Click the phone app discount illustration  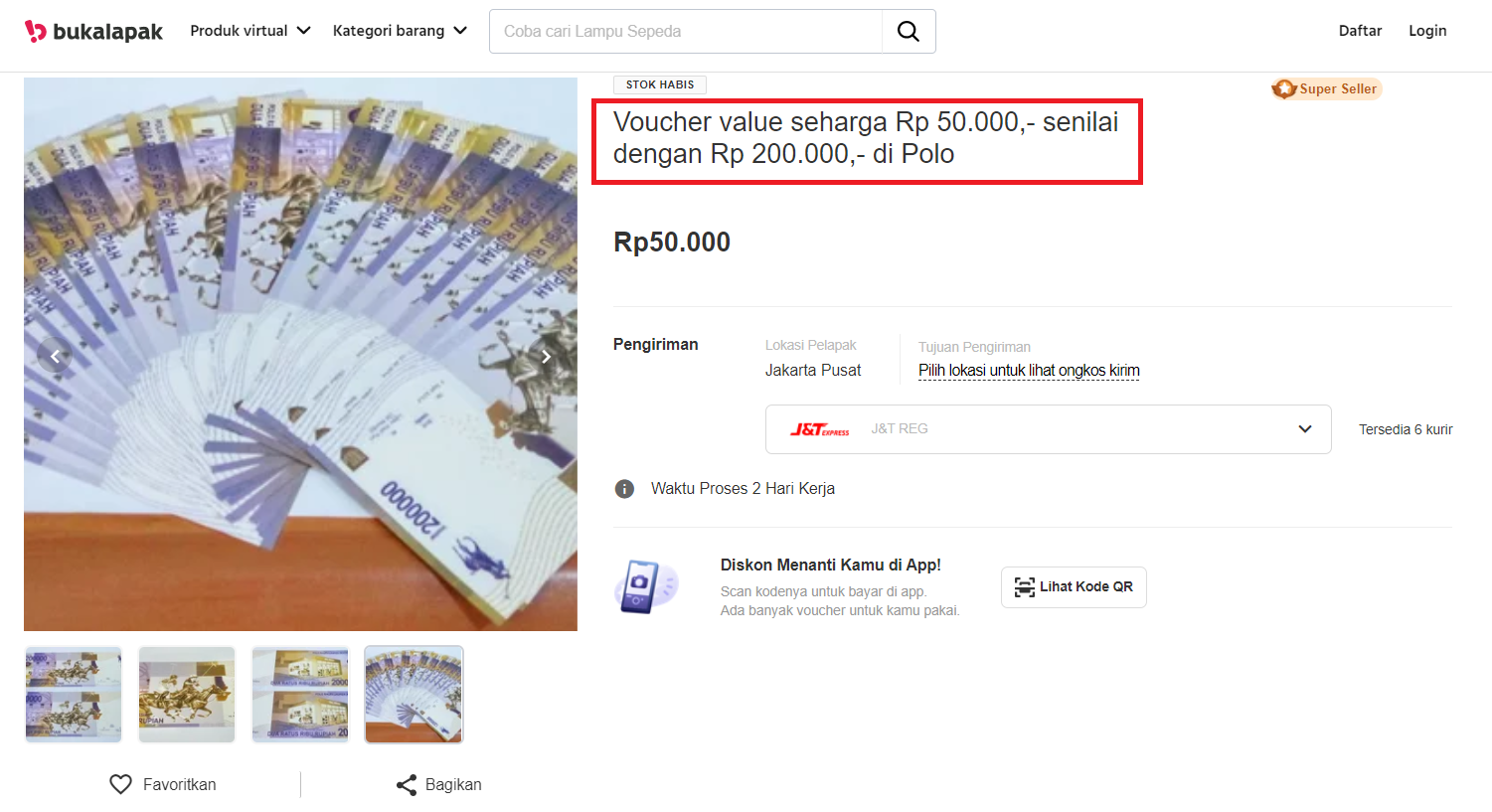click(x=646, y=586)
